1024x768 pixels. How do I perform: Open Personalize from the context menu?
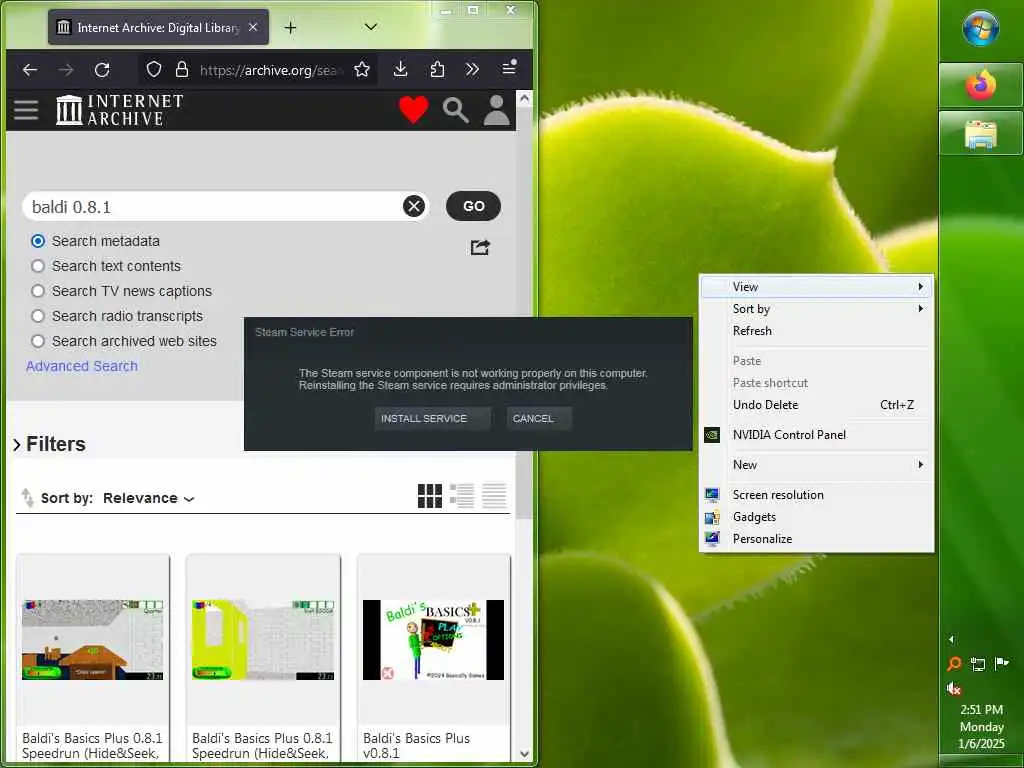816,539
